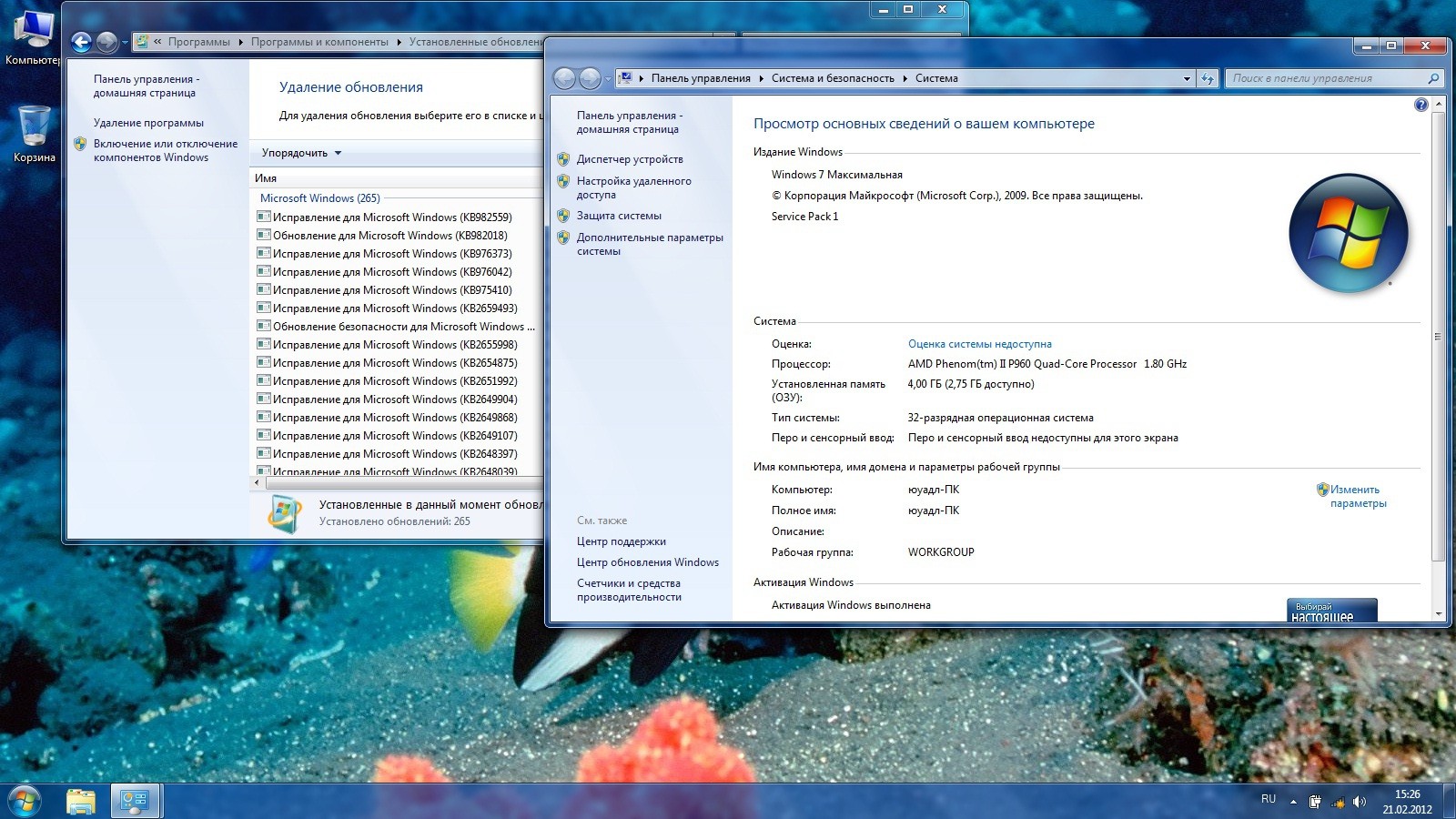The height and width of the screenshot is (819, 1456).
Task: Select the Обновление безопасности для Microsoft Windows row
Action: click(395, 327)
